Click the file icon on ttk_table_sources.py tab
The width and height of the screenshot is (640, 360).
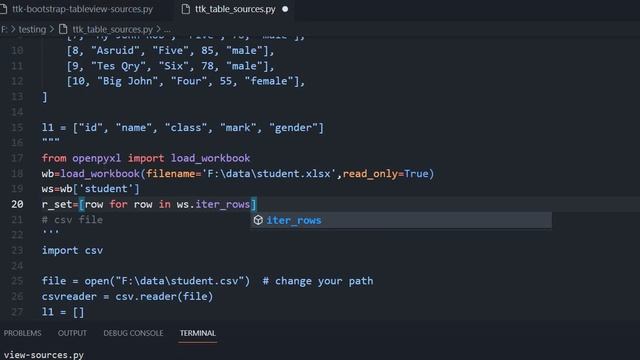pos(186,9)
